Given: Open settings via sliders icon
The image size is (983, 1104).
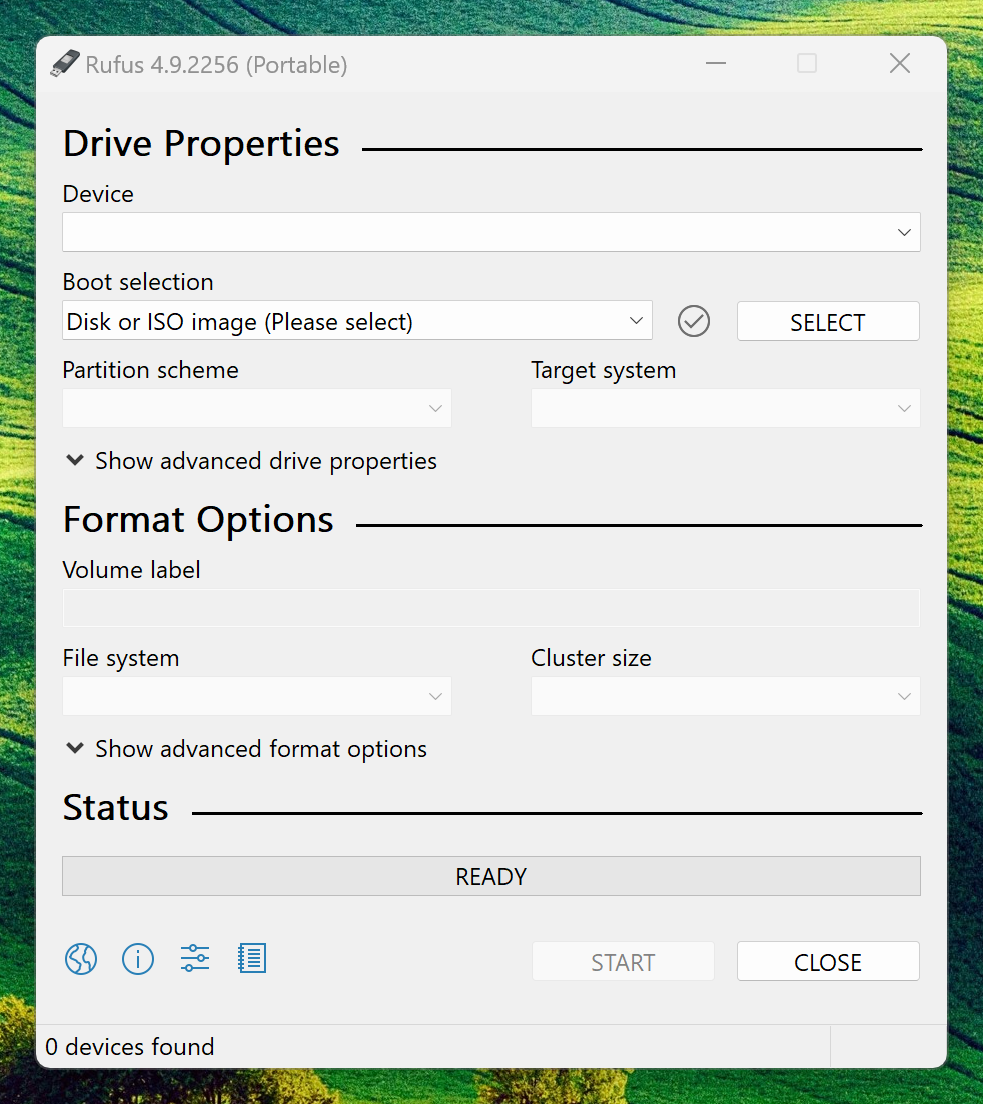Looking at the screenshot, I should 195,960.
